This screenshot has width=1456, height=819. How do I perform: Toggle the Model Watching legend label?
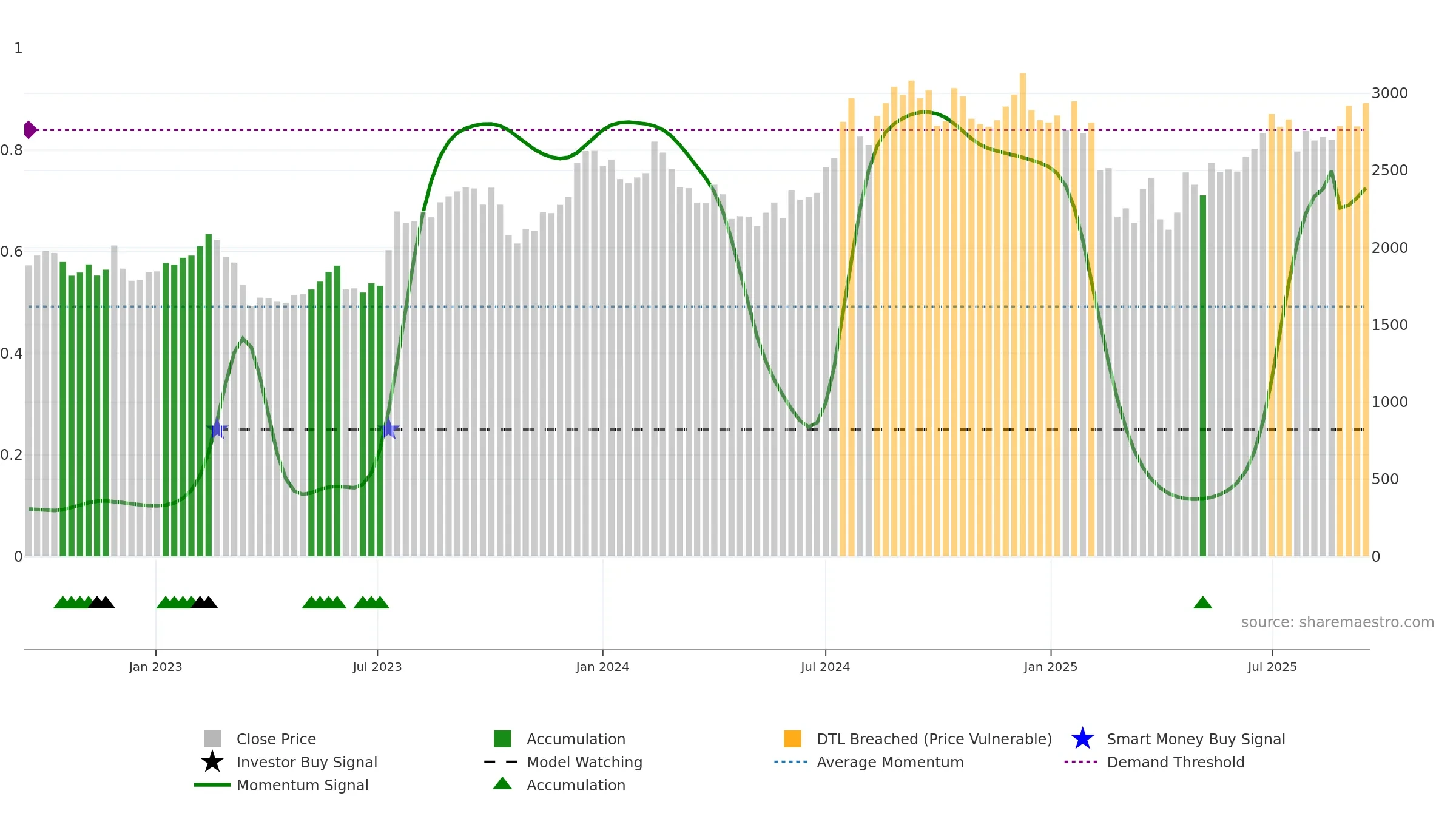coord(584,762)
